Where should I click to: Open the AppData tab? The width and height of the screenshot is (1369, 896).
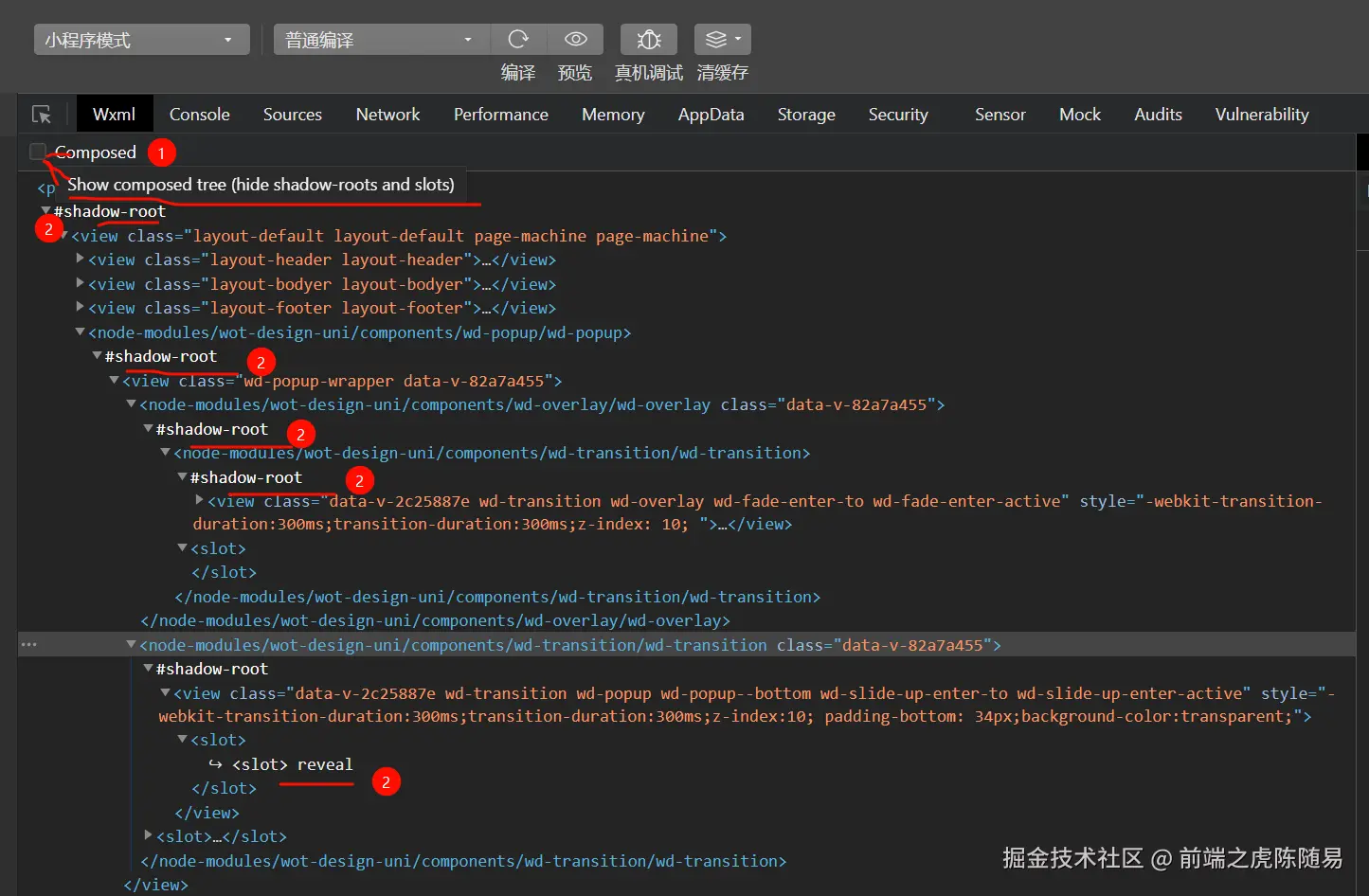click(x=712, y=115)
